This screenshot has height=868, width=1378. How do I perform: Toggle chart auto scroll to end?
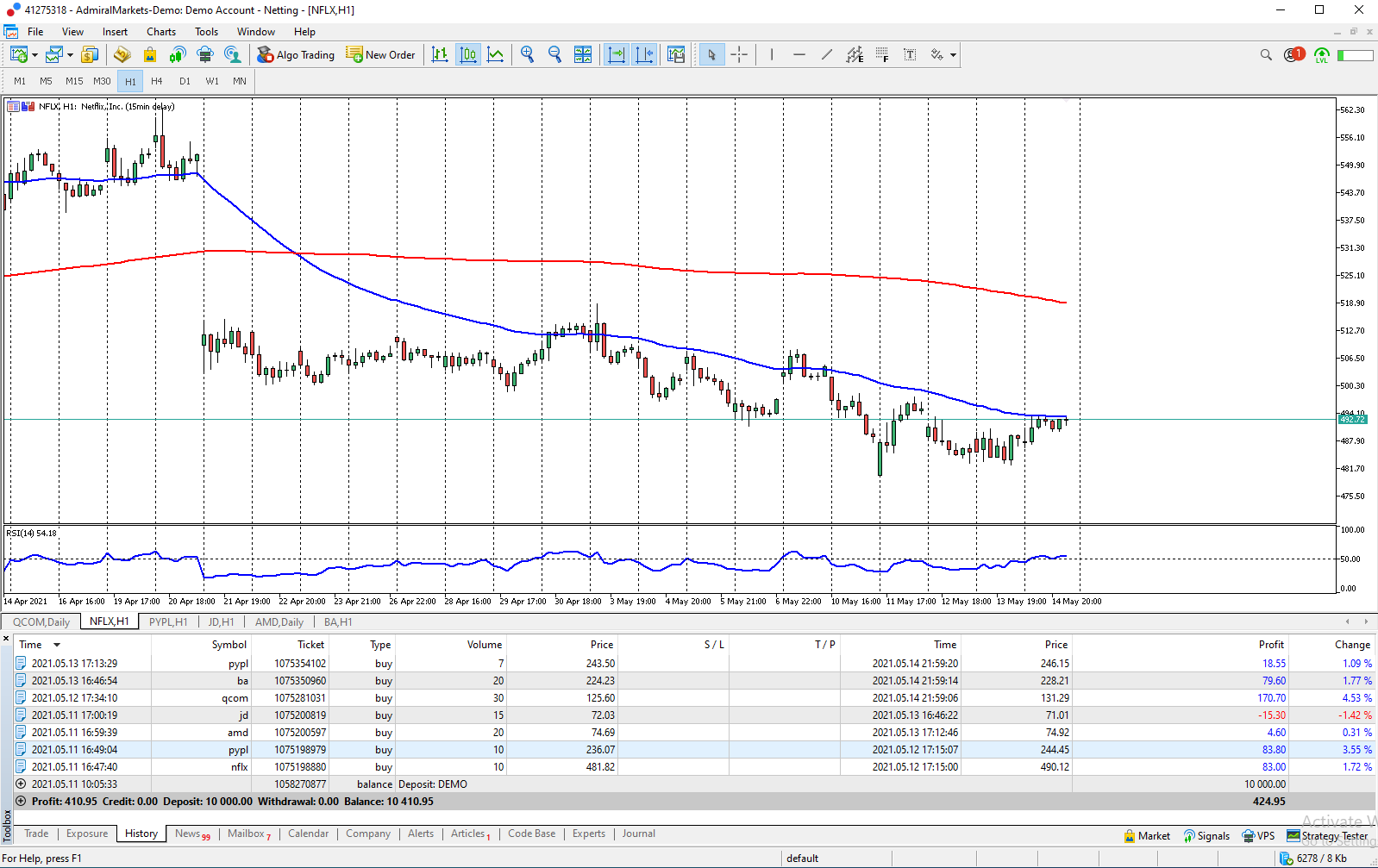(x=617, y=54)
